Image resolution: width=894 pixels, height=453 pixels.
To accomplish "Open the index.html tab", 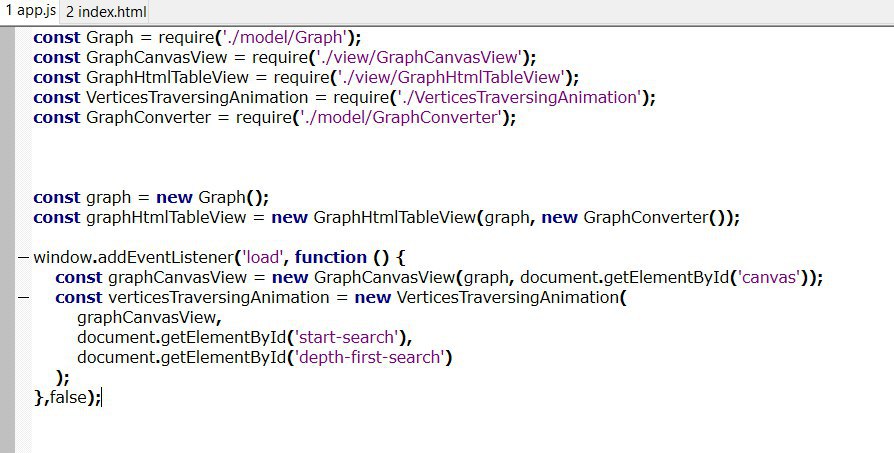I will 105,11.
